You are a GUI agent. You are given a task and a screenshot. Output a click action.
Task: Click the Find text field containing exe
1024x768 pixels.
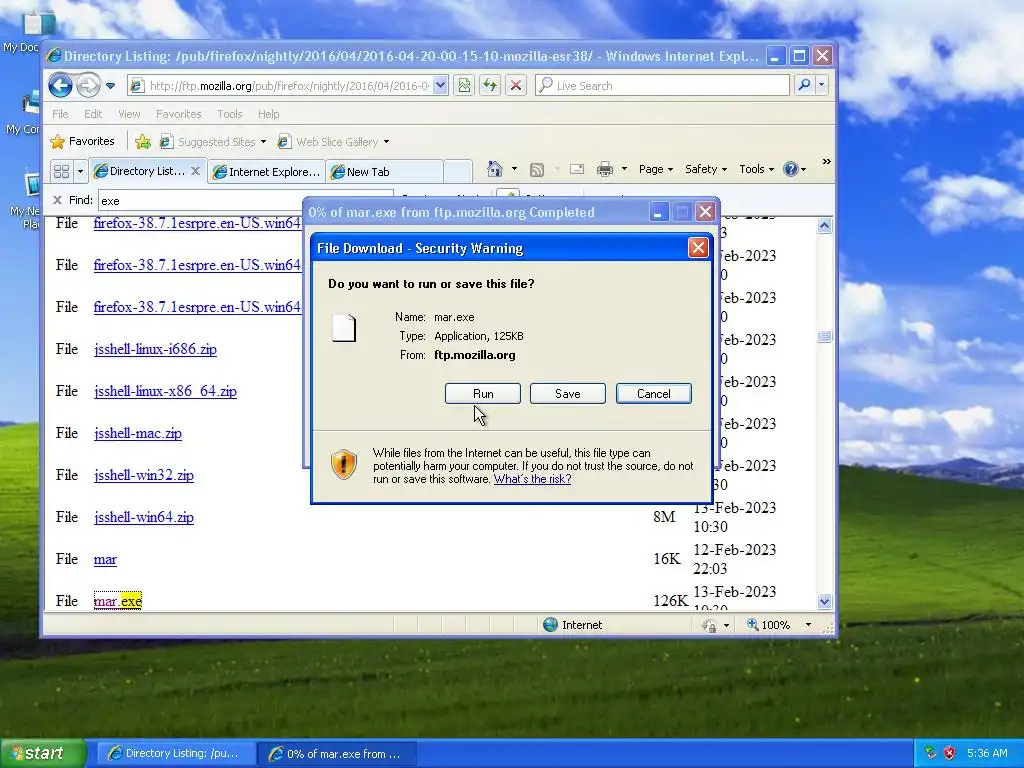tap(245, 200)
